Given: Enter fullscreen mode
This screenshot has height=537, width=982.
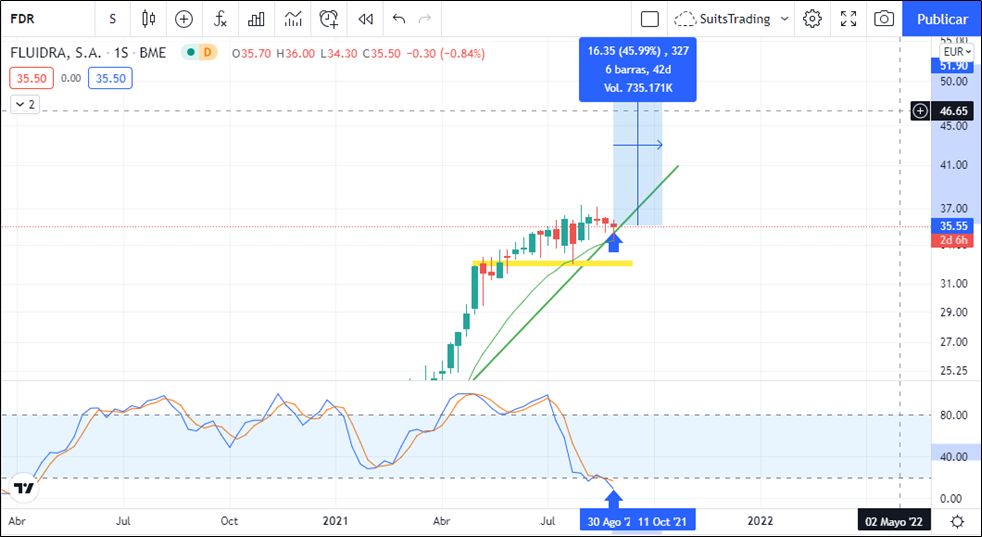Looking at the screenshot, I should tap(848, 19).
